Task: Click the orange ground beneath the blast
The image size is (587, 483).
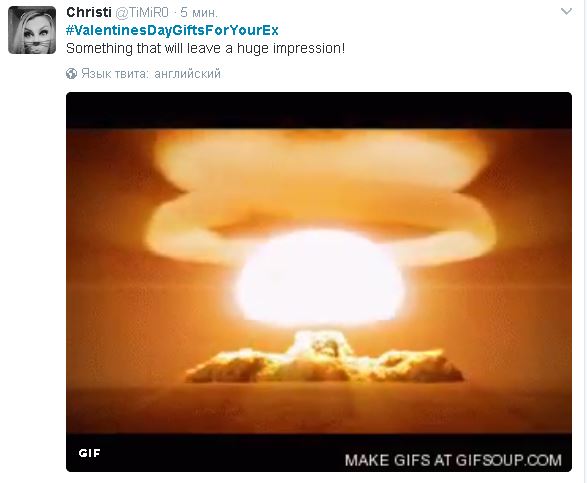Action: click(x=319, y=408)
